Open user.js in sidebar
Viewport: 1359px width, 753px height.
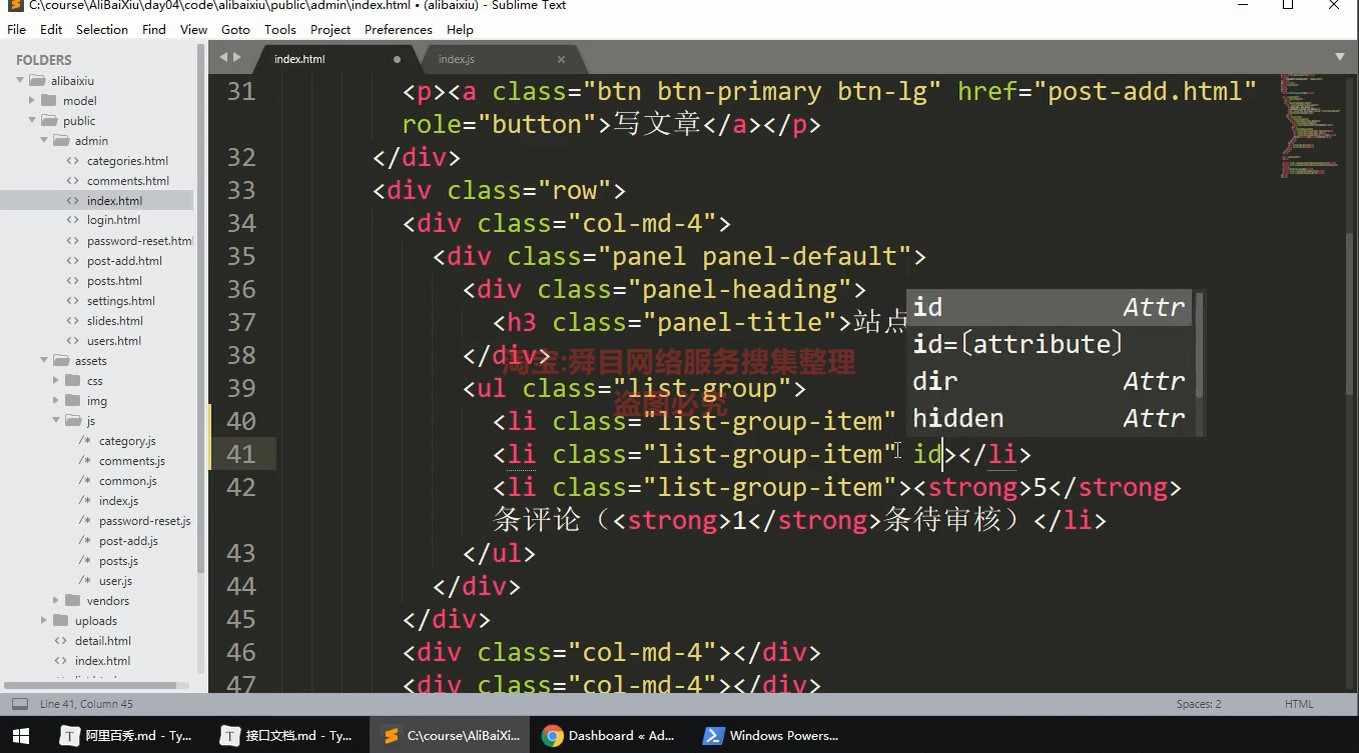pyautogui.click(x=115, y=581)
